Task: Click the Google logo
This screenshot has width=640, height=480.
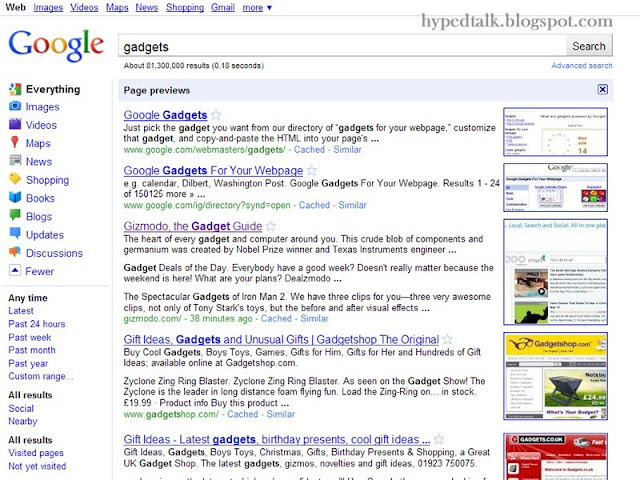Action: point(56,46)
